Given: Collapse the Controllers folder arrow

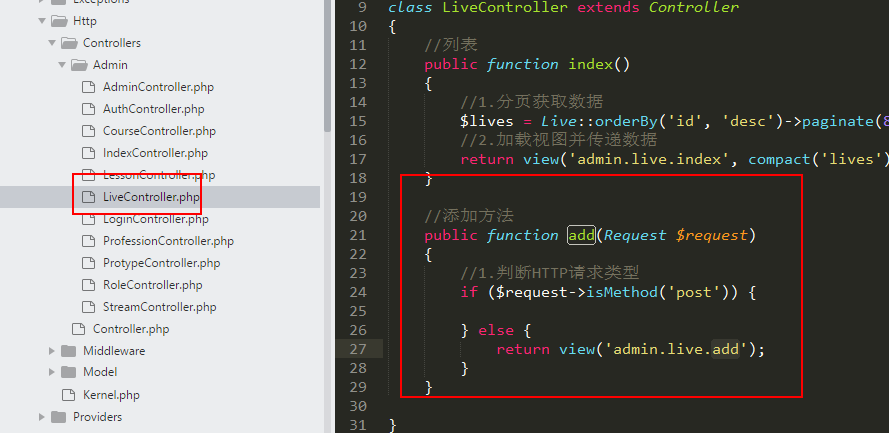Looking at the screenshot, I should click(x=51, y=43).
